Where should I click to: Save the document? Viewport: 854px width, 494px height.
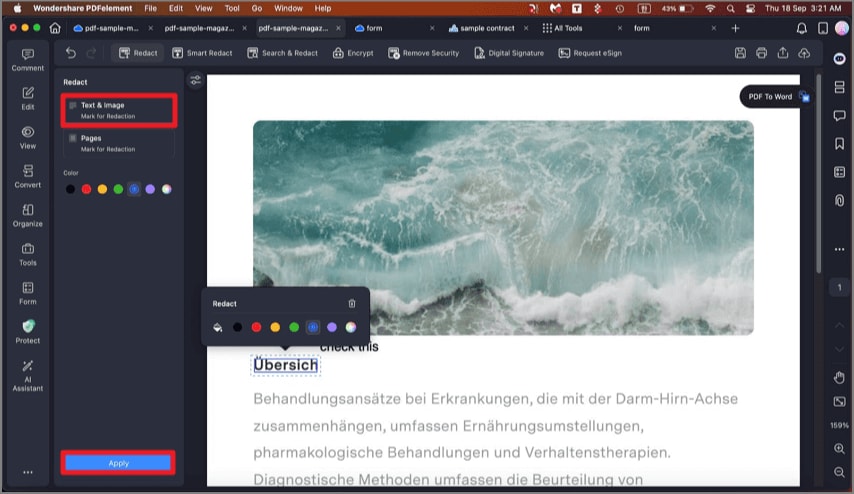click(740, 53)
